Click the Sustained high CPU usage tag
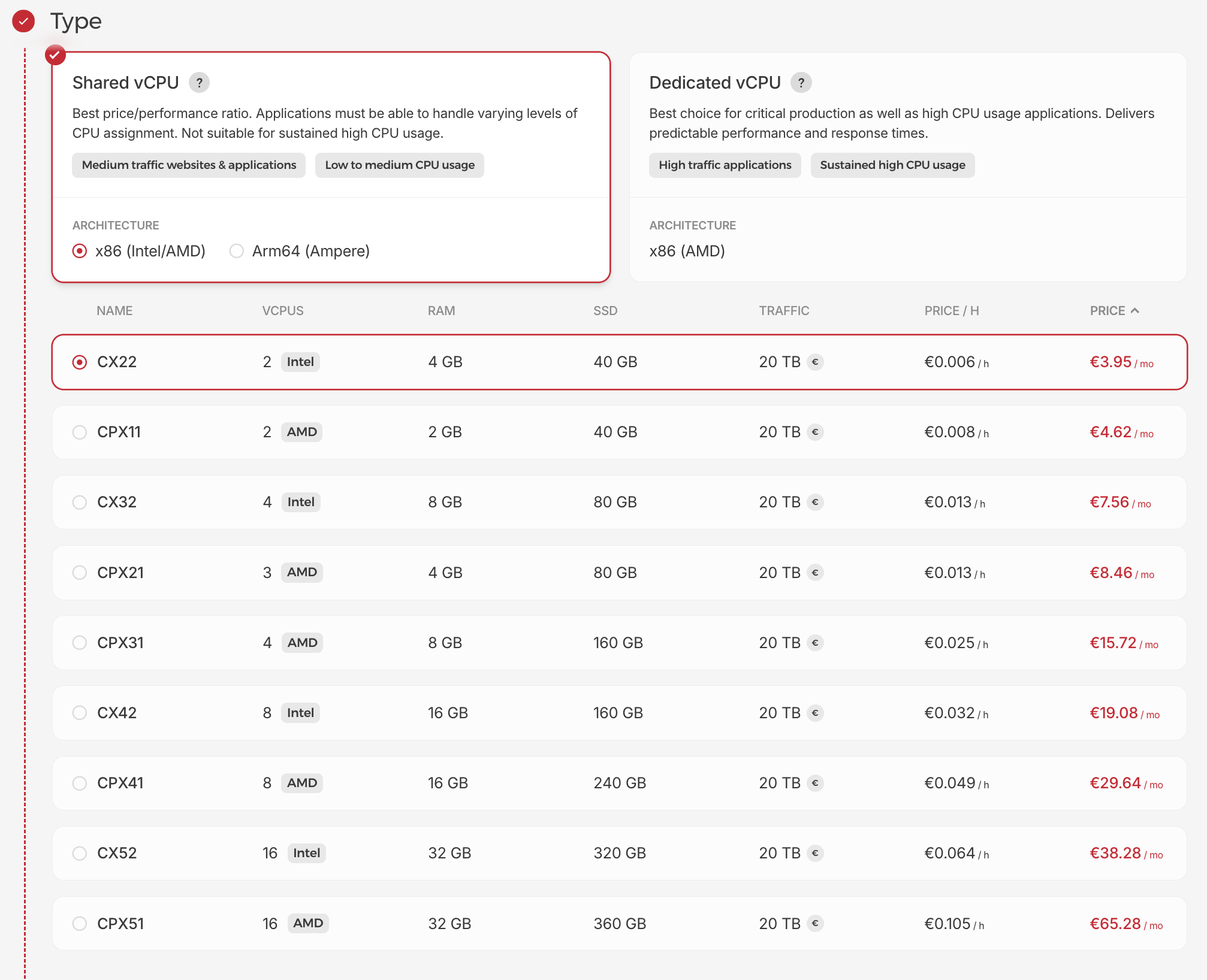Screen dimensions: 1207x980 (x=892, y=165)
